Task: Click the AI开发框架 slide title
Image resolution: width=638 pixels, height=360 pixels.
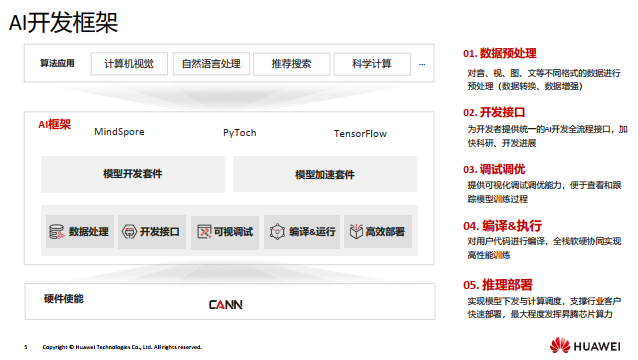Action: click(63, 22)
